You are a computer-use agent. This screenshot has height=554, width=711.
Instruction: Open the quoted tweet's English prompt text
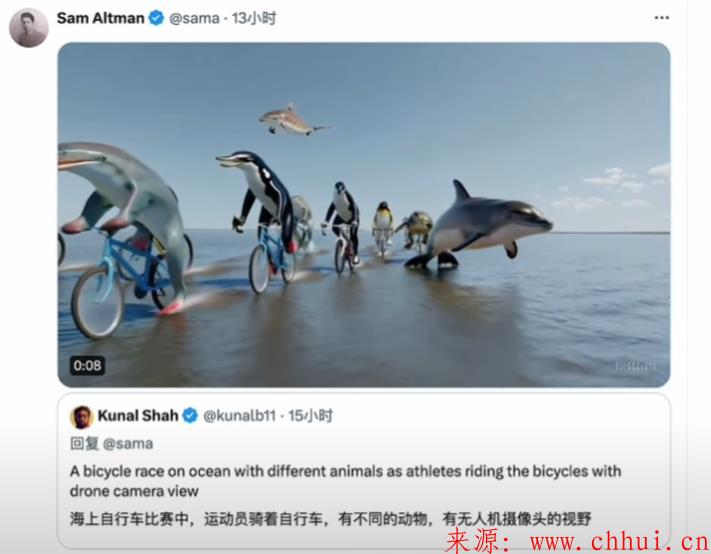point(346,481)
